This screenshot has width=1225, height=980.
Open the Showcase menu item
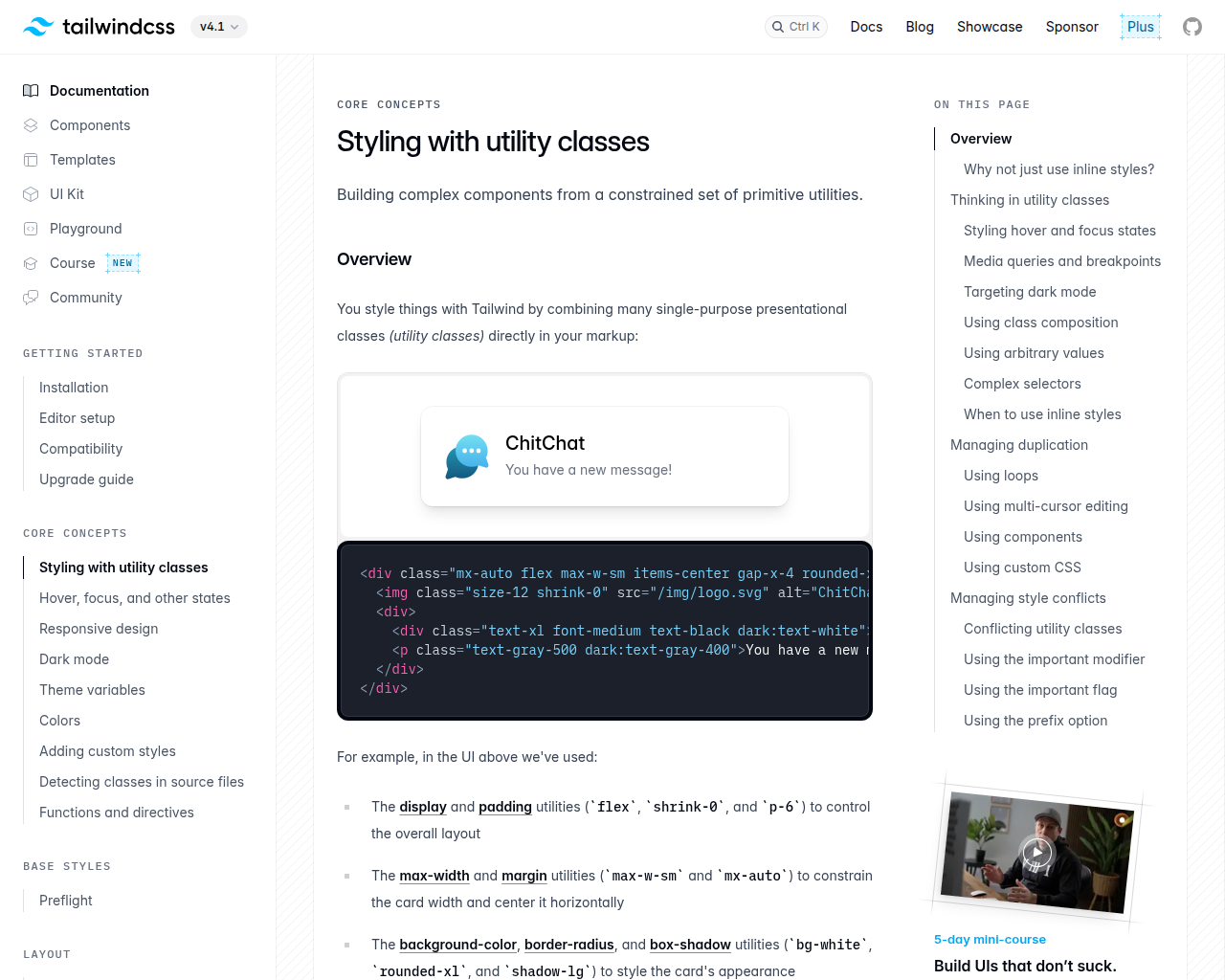coord(990,26)
